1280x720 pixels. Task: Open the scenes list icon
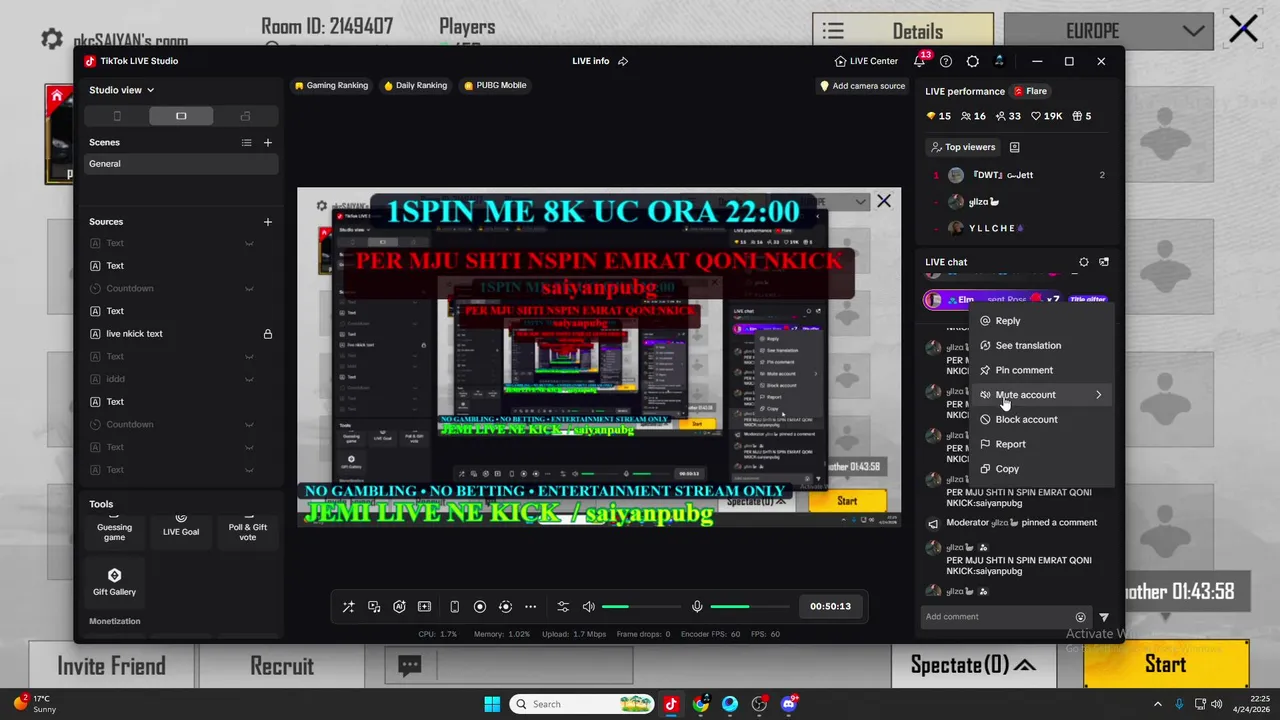coord(246,143)
